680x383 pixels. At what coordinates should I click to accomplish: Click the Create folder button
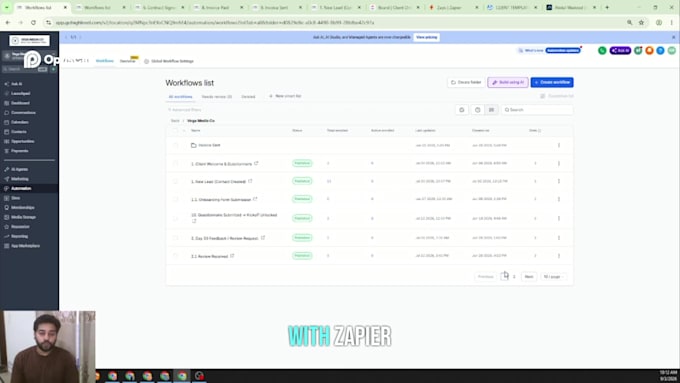click(466, 82)
